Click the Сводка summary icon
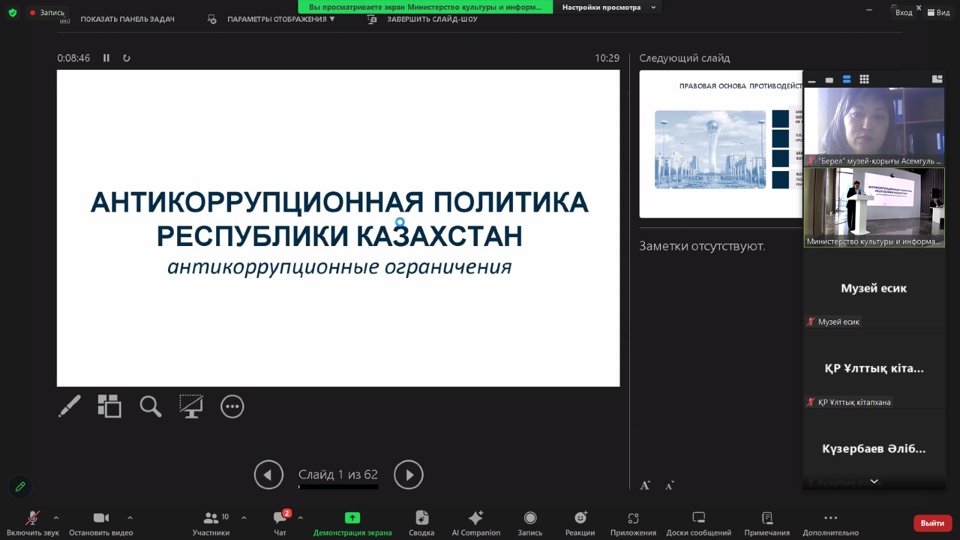Viewport: 960px width, 540px height. click(422, 518)
